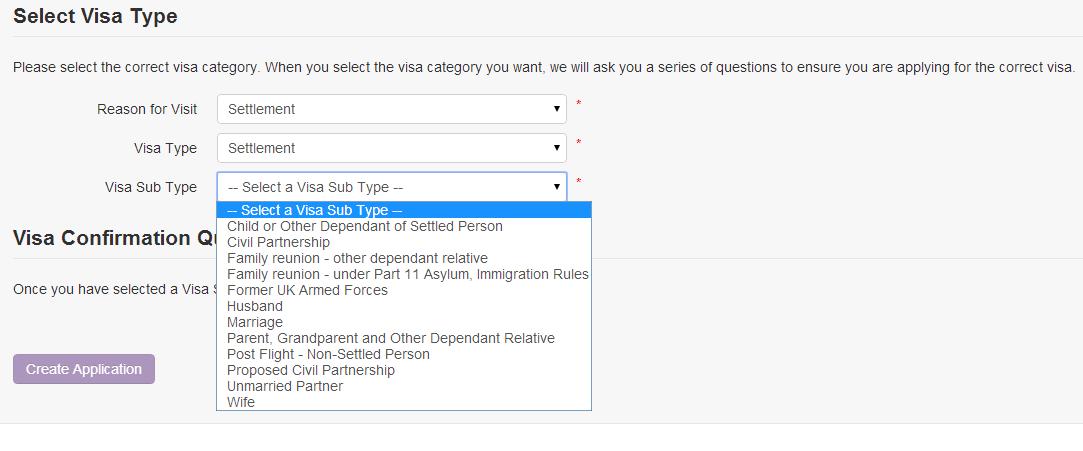1083x451 pixels.
Task: Choose the Wife visa sub type
Action: pos(241,402)
